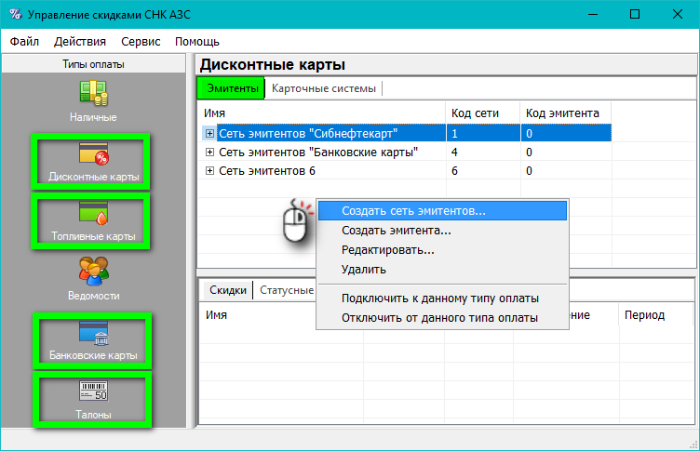
Task: Expand the Сеть эмитентов 6 node
Action: coord(209,171)
